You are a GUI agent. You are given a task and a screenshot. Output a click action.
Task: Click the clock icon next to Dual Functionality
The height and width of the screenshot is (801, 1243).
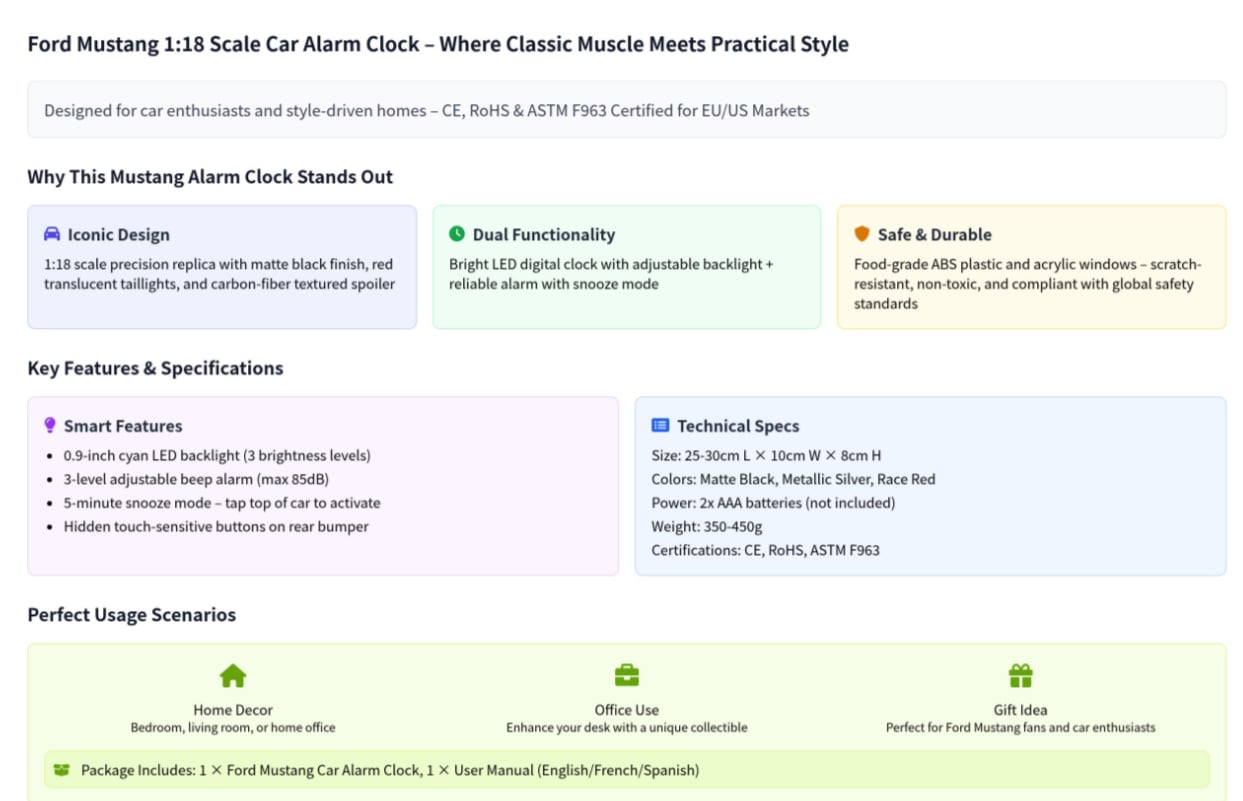[457, 234]
